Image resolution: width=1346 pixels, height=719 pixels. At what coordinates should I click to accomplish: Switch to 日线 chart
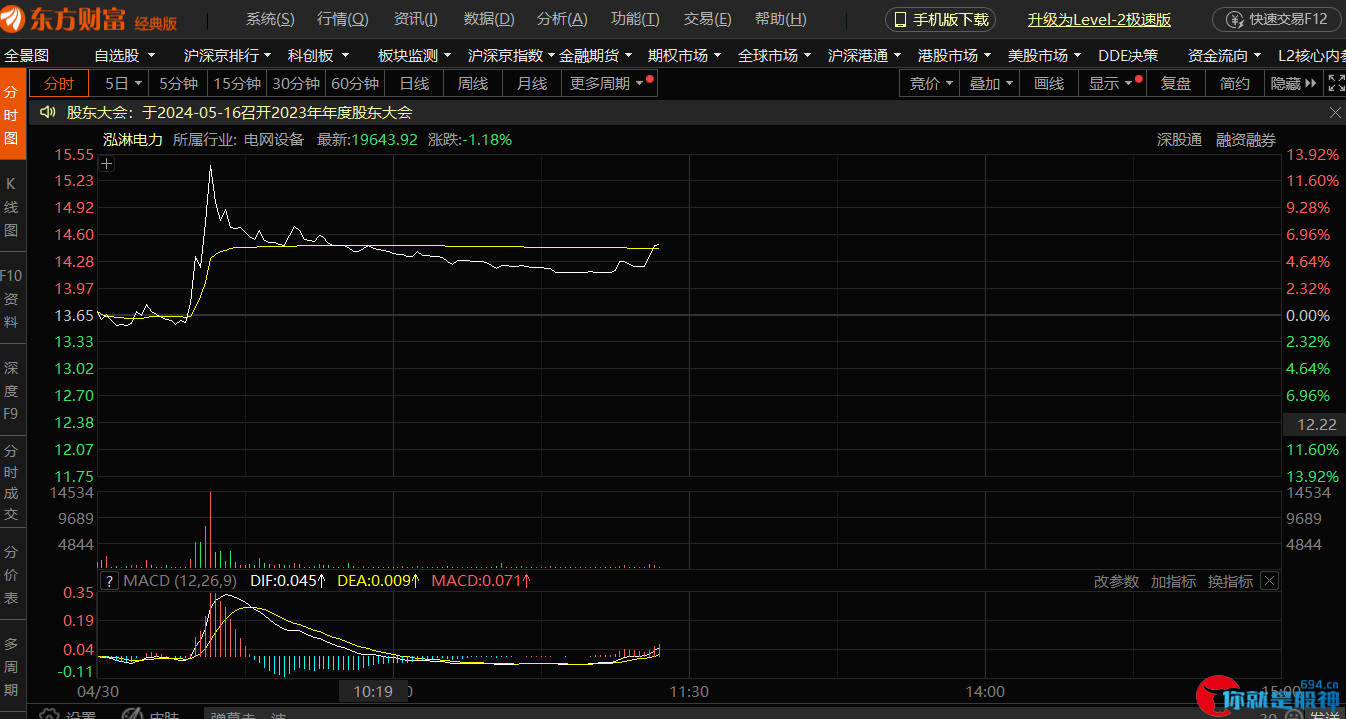pyautogui.click(x=414, y=83)
